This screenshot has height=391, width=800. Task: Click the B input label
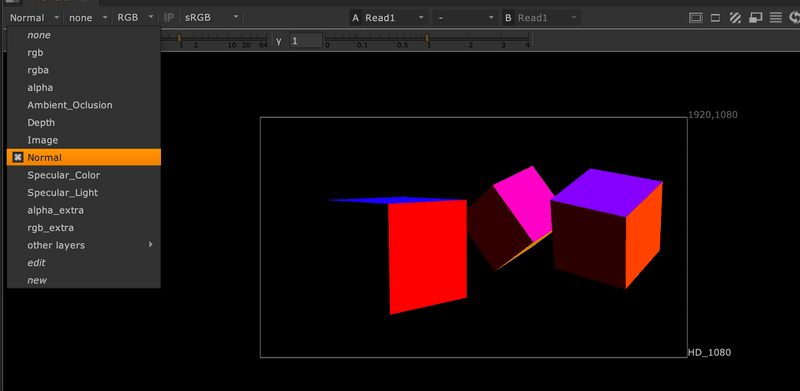click(508, 18)
